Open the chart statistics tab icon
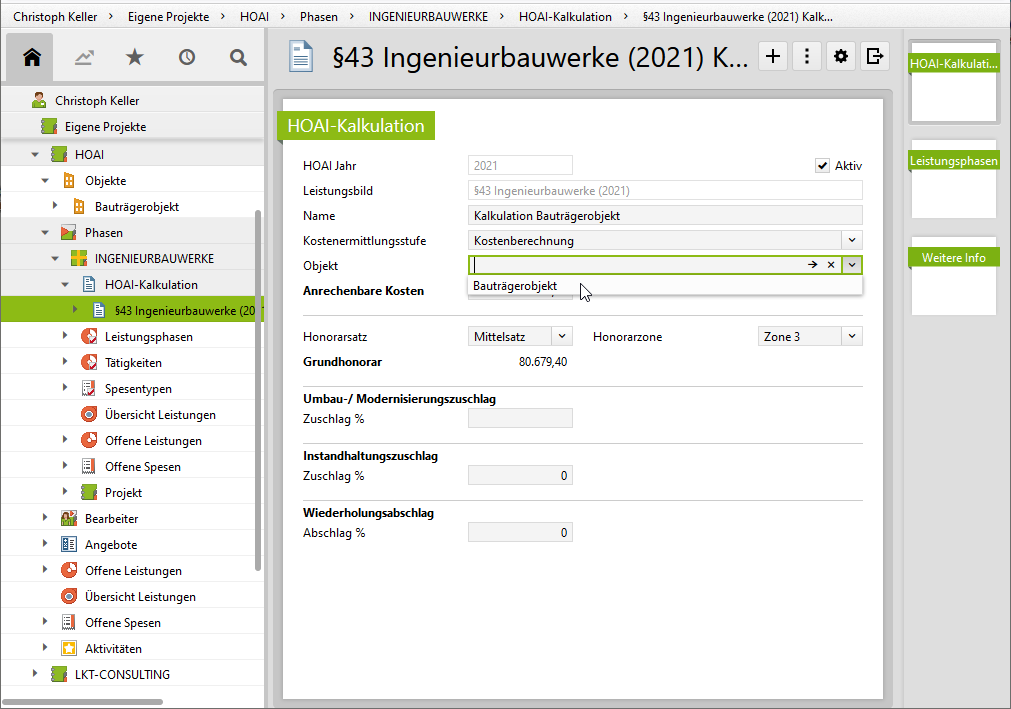 click(84, 57)
